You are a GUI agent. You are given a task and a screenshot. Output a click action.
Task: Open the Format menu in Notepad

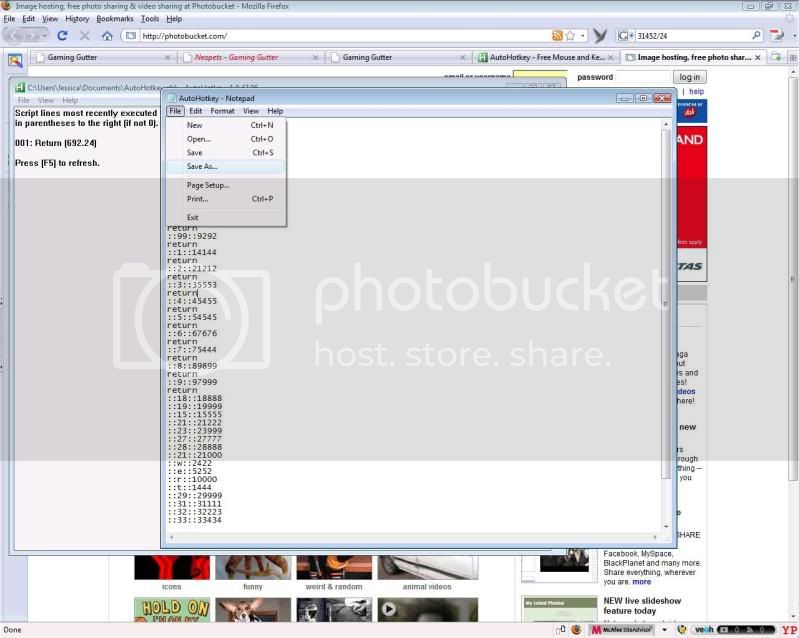222,111
